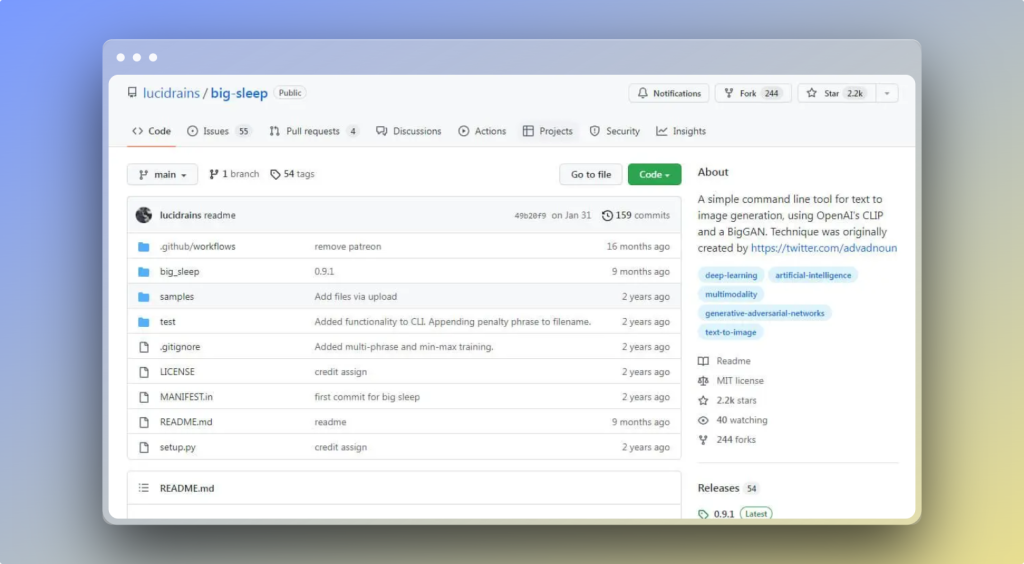Select the deep-learning topic tag
1024x564 pixels.
pos(732,275)
